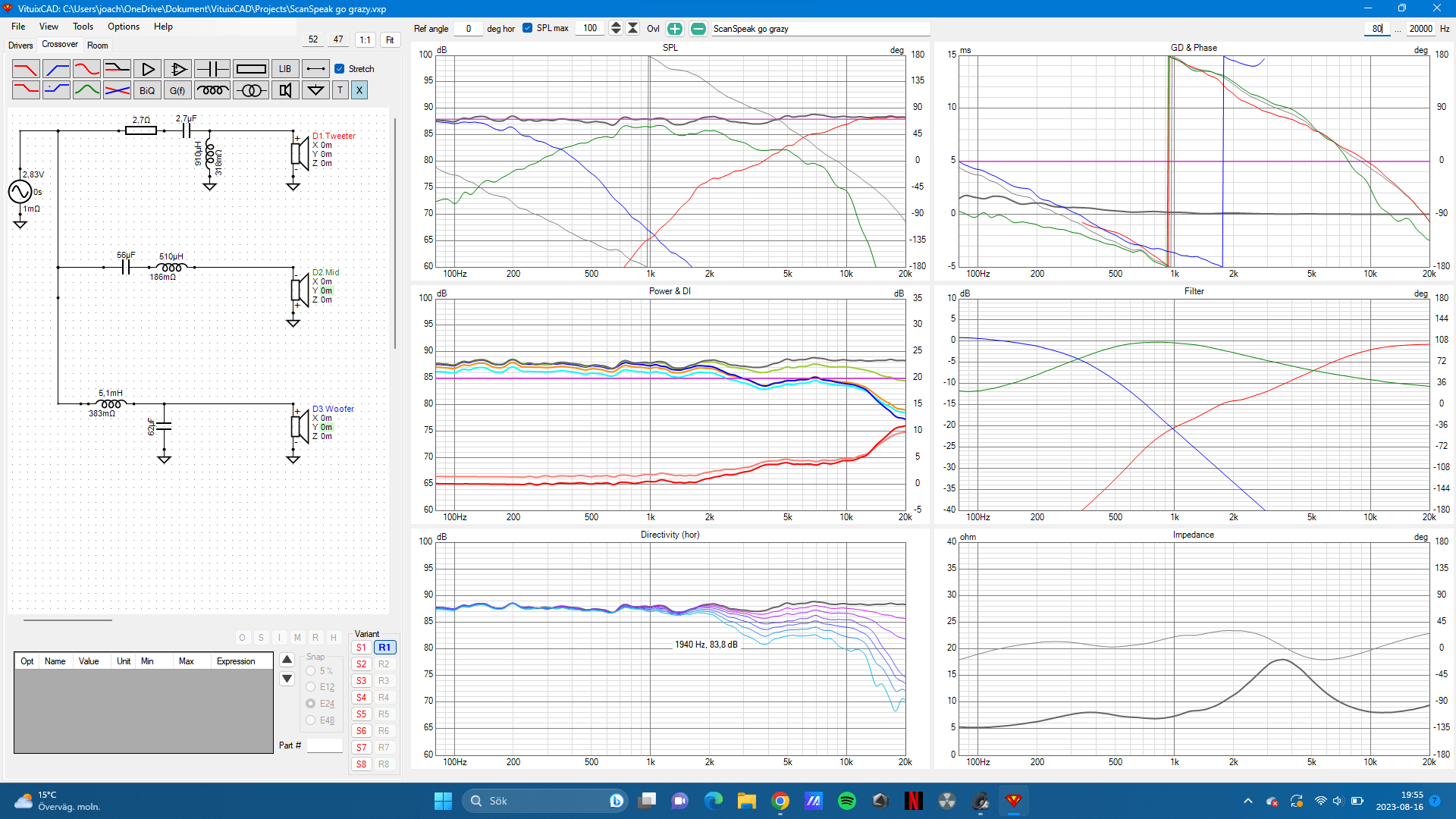Add a high-pass filter block (blue slope)
The width and height of the screenshot is (1456, 819).
(x=56, y=69)
